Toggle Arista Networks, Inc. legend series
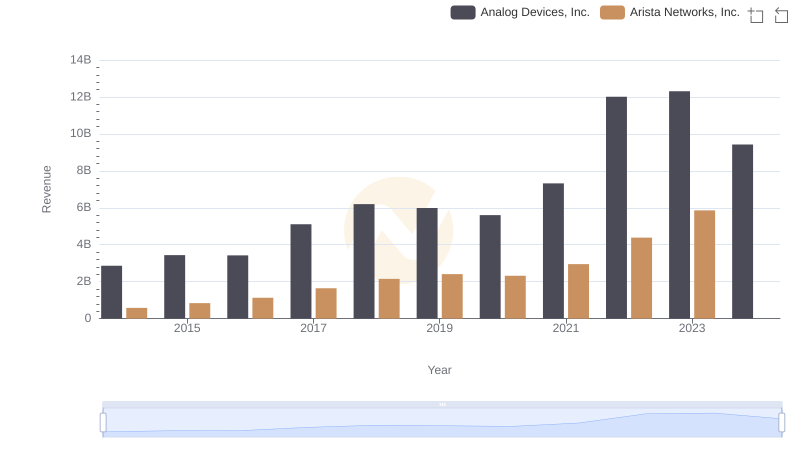The height and width of the screenshot is (461, 800). [669, 12]
